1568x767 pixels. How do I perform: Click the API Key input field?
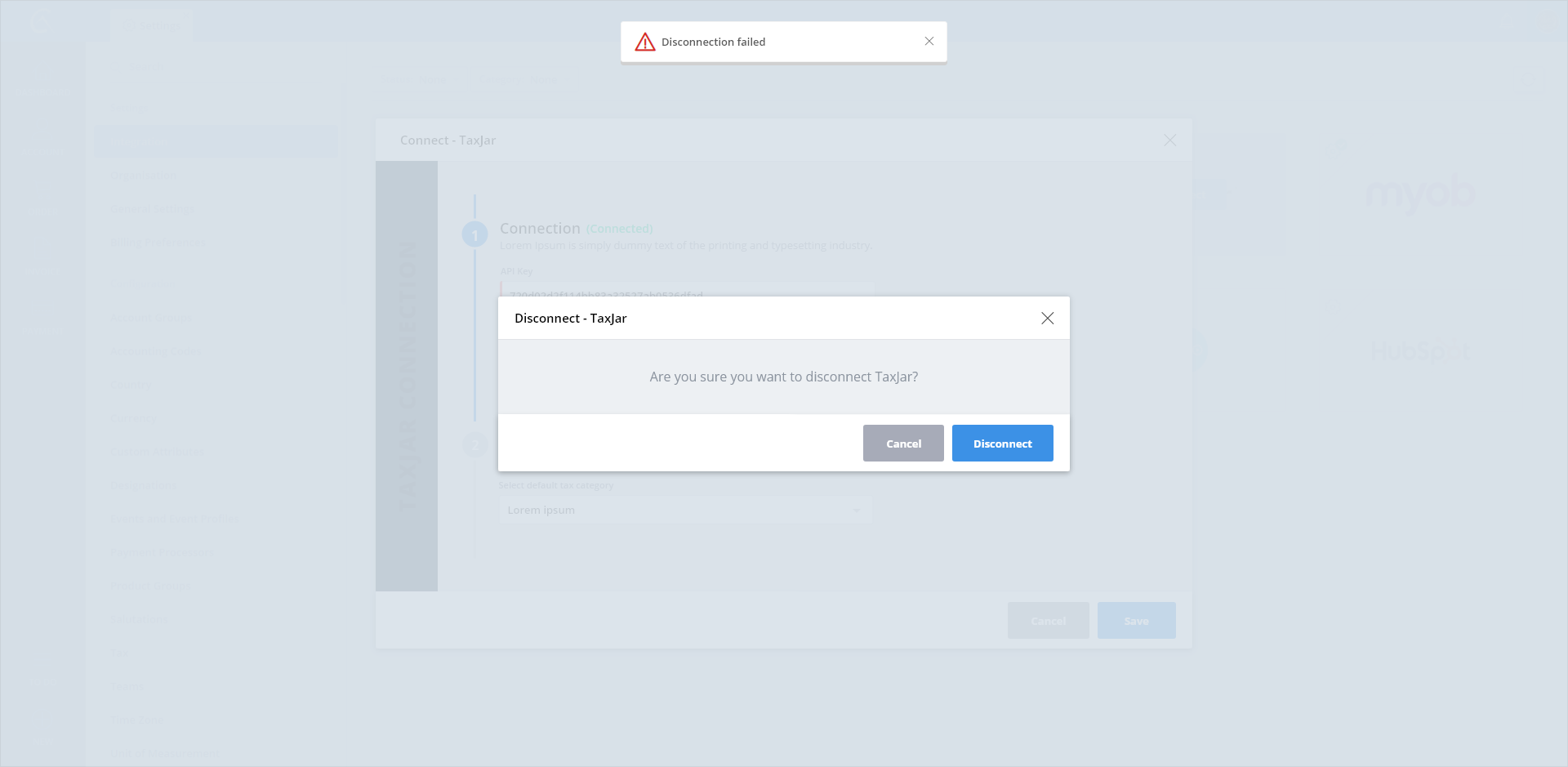click(x=686, y=291)
